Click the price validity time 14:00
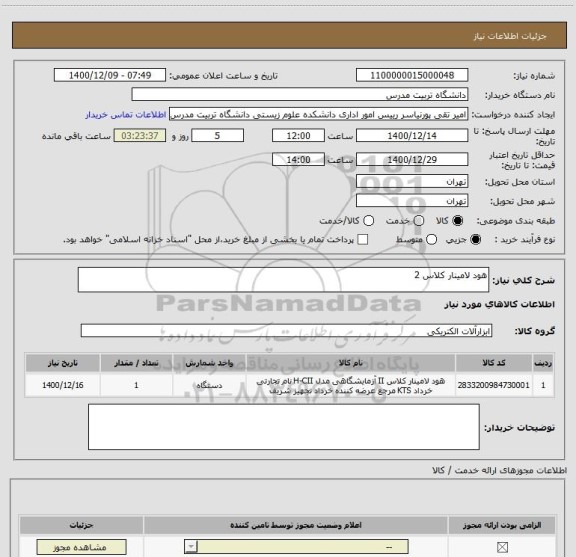Viewport: 576px width, 557px height. (298, 159)
